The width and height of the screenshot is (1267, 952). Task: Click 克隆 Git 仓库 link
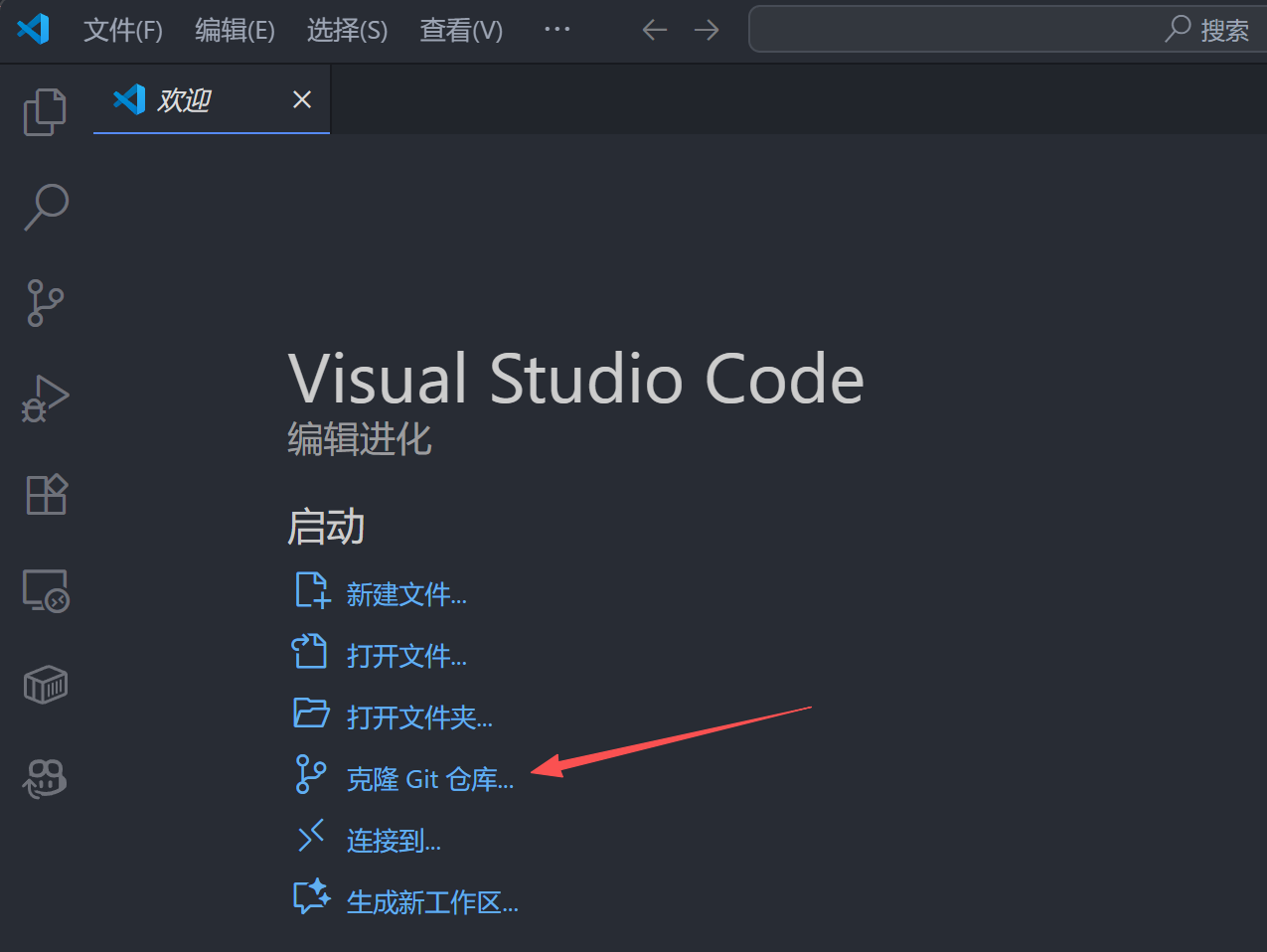click(429, 779)
